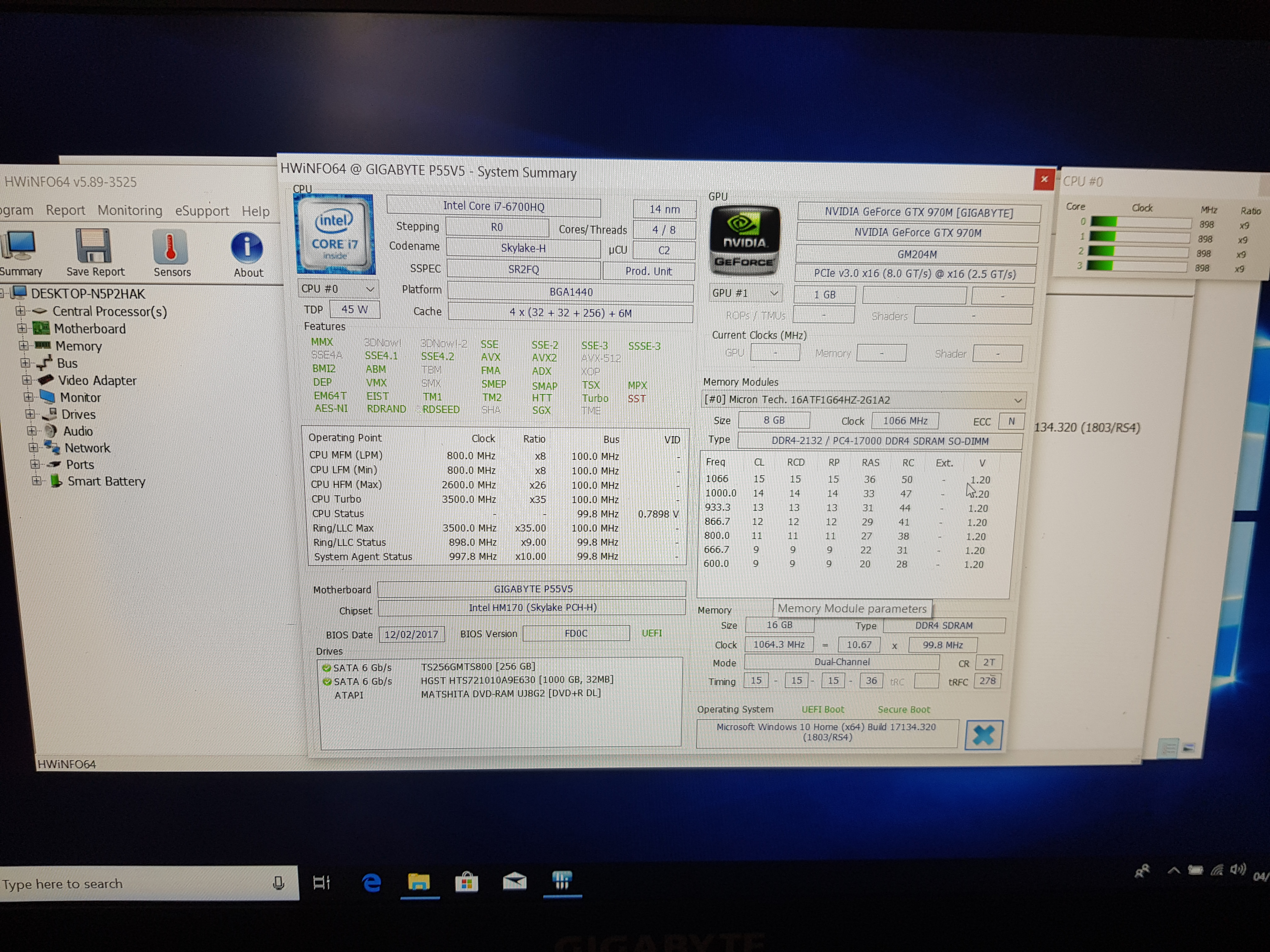Click the BIOS Date 12/02/2017 field

(411, 634)
